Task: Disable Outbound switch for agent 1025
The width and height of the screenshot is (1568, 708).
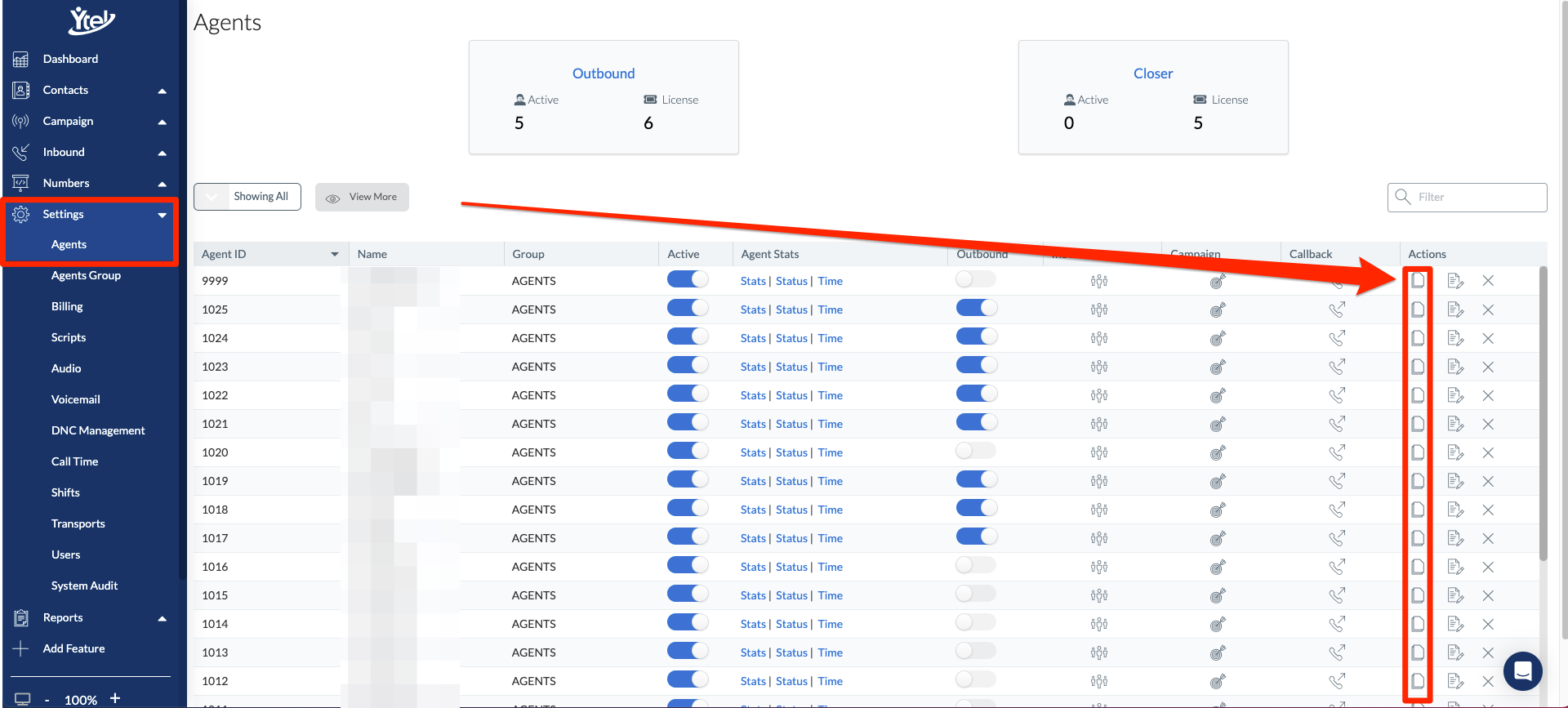Action: pyautogui.click(x=976, y=308)
